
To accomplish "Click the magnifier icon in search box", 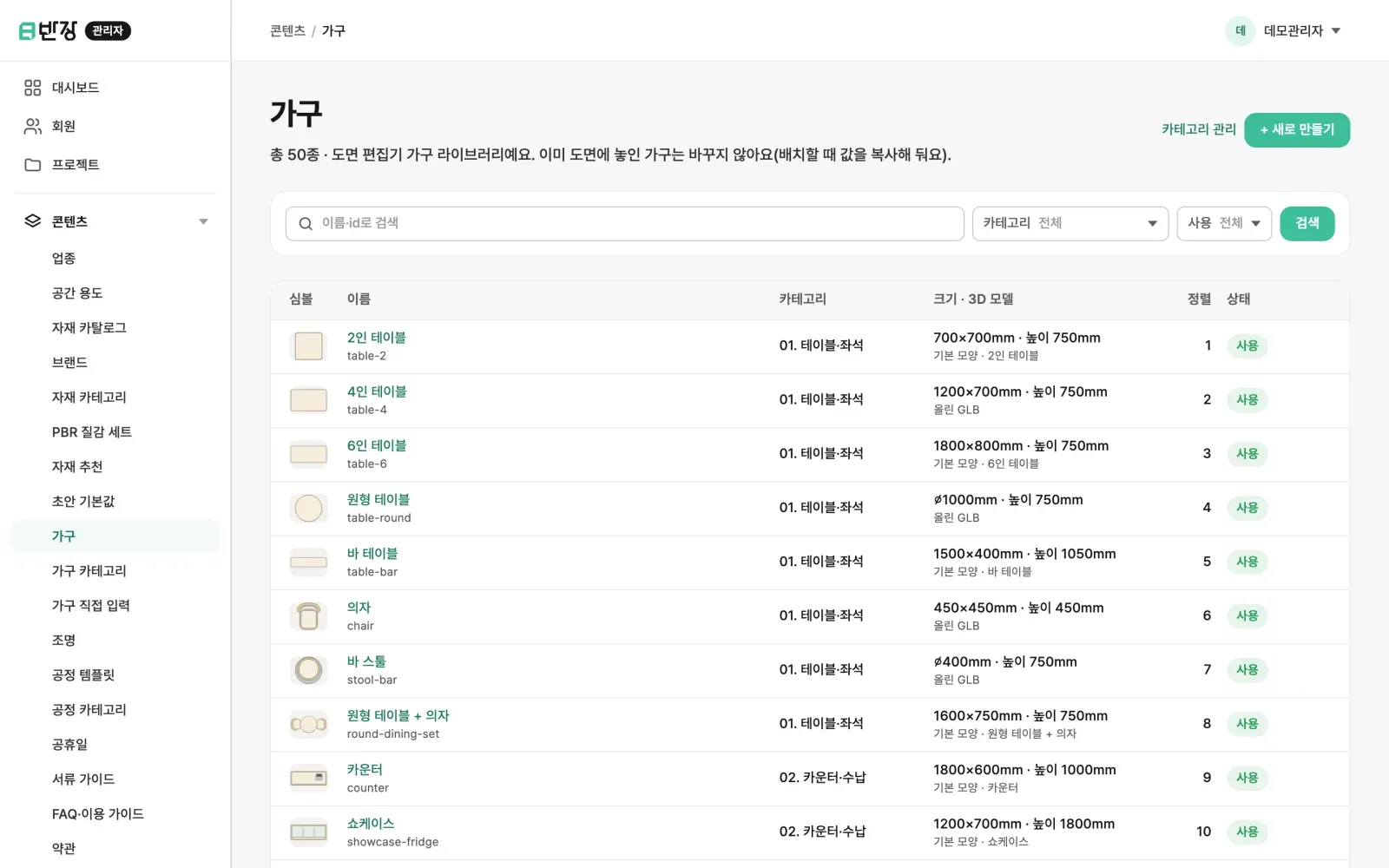I will [x=306, y=224].
